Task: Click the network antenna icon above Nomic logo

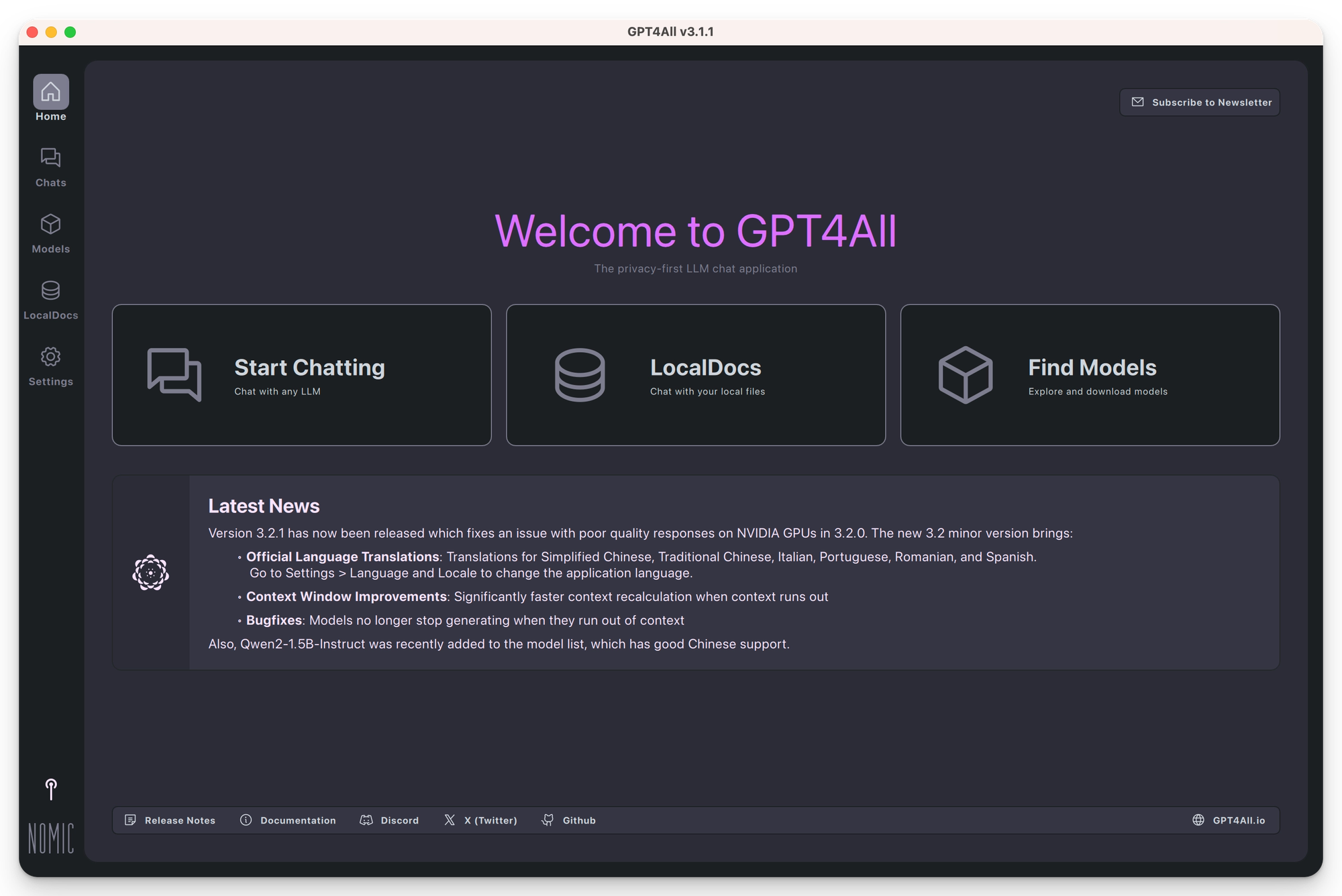Action: point(51,789)
